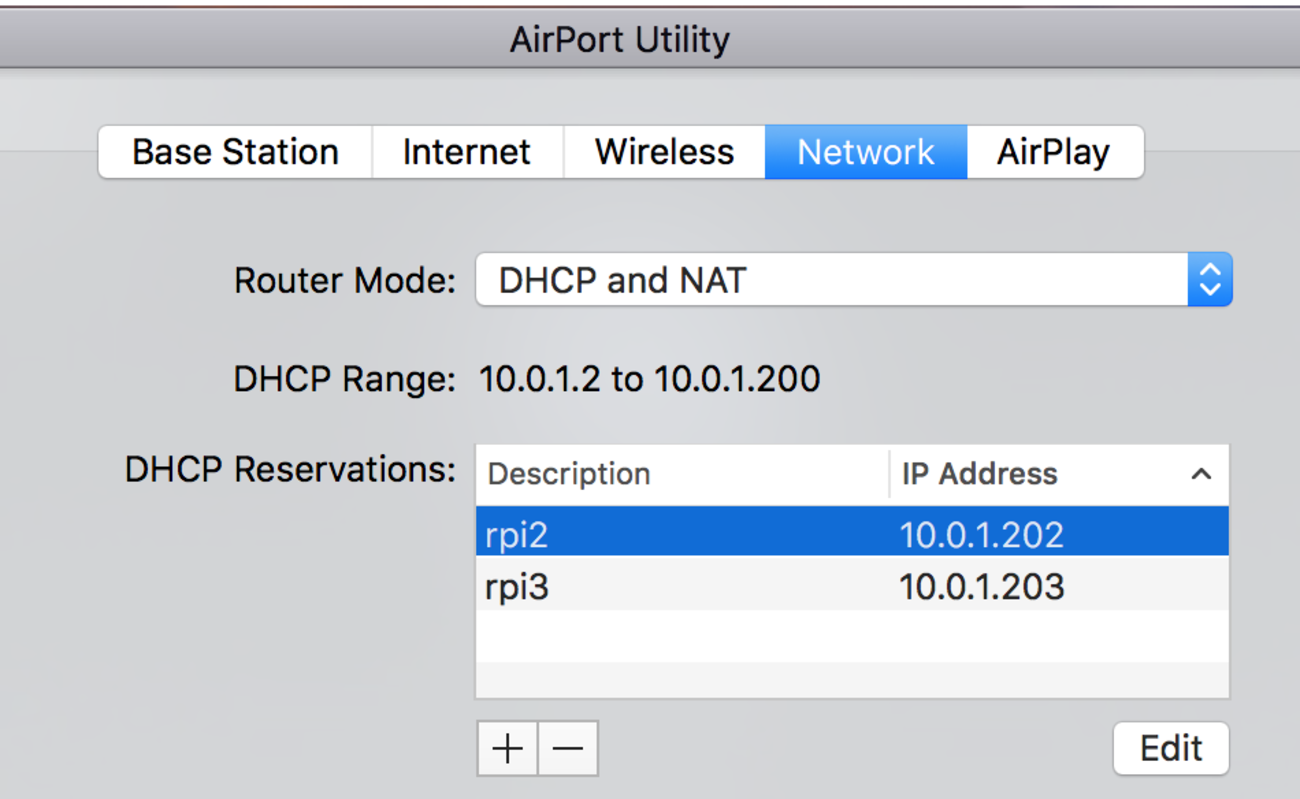Click IP address 10.0.1.202
The width and height of the screenshot is (1300, 799).
coord(981,535)
